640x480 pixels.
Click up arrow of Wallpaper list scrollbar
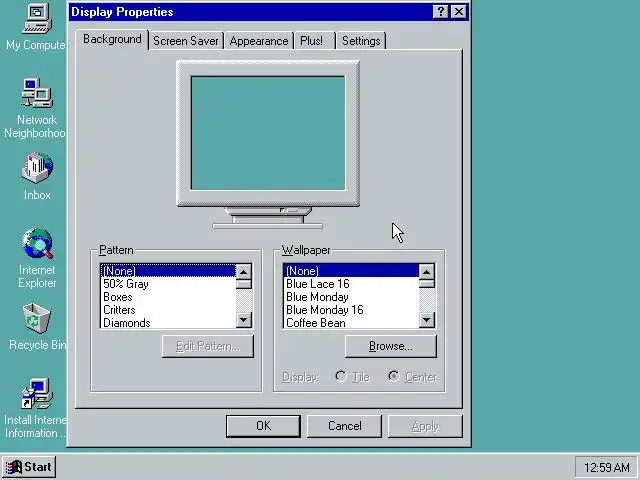point(427,272)
